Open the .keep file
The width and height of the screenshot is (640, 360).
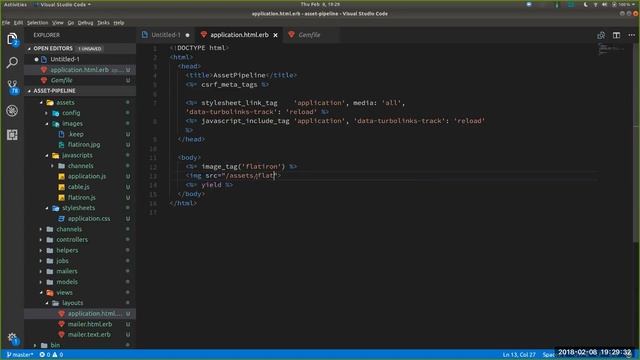pyautogui.click(x=76, y=134)
